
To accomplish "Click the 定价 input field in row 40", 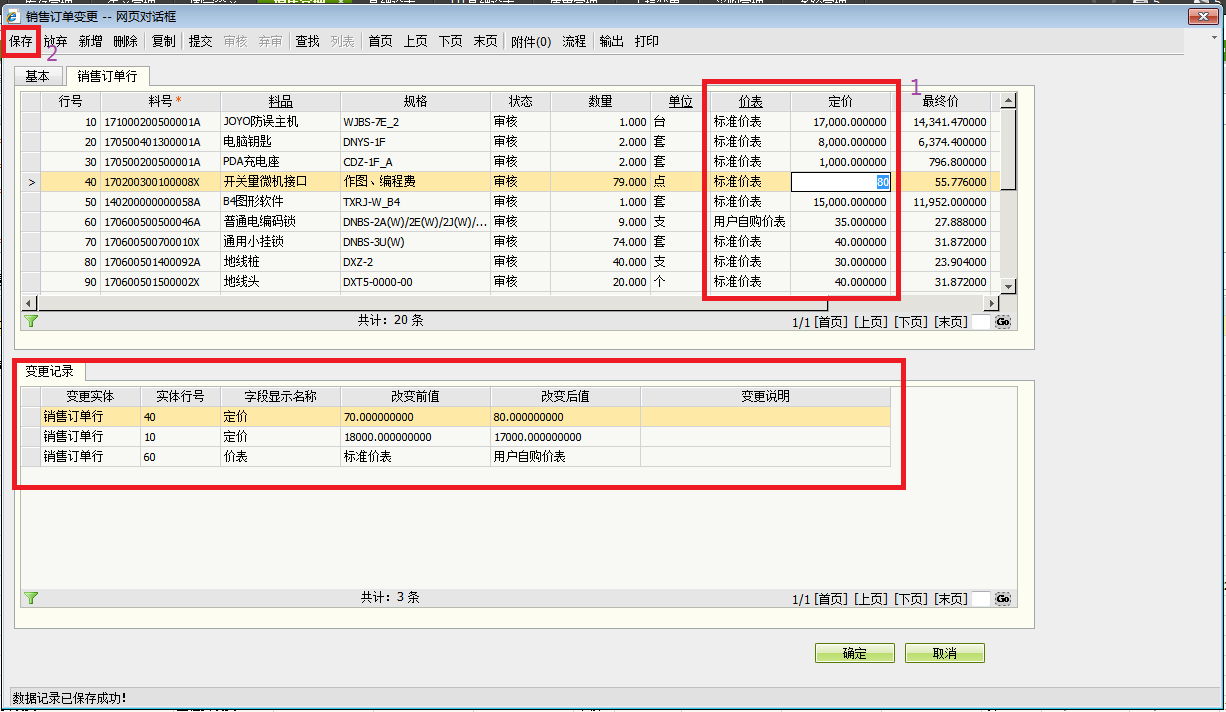I will point(839,182).
